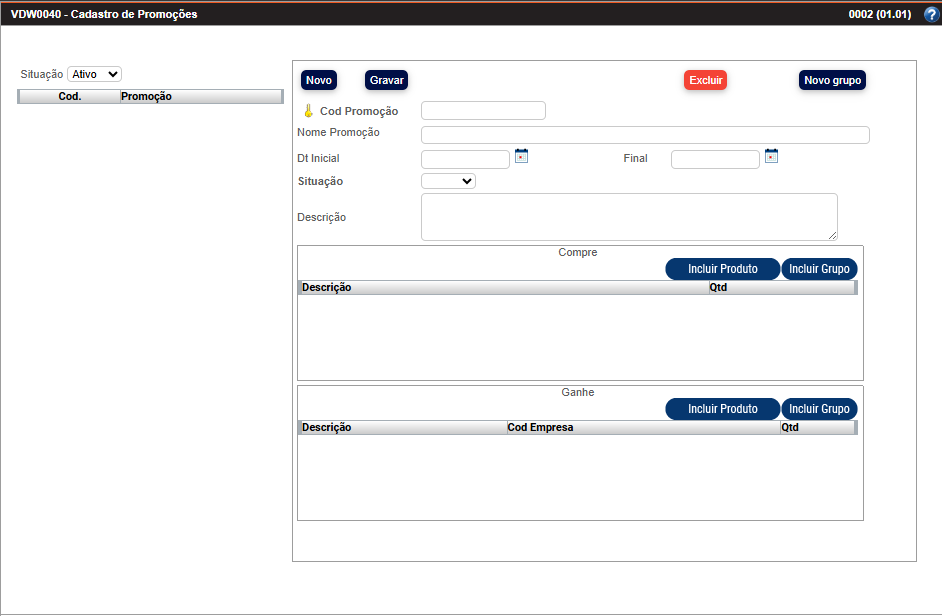Click Incluir Produto in Compre section
Viewport: 942px width, 616px height.
click(722, 269)
